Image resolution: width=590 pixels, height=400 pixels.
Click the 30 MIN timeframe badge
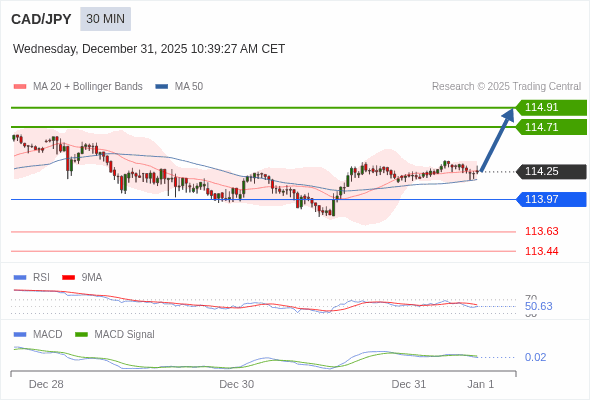(105, 19)
